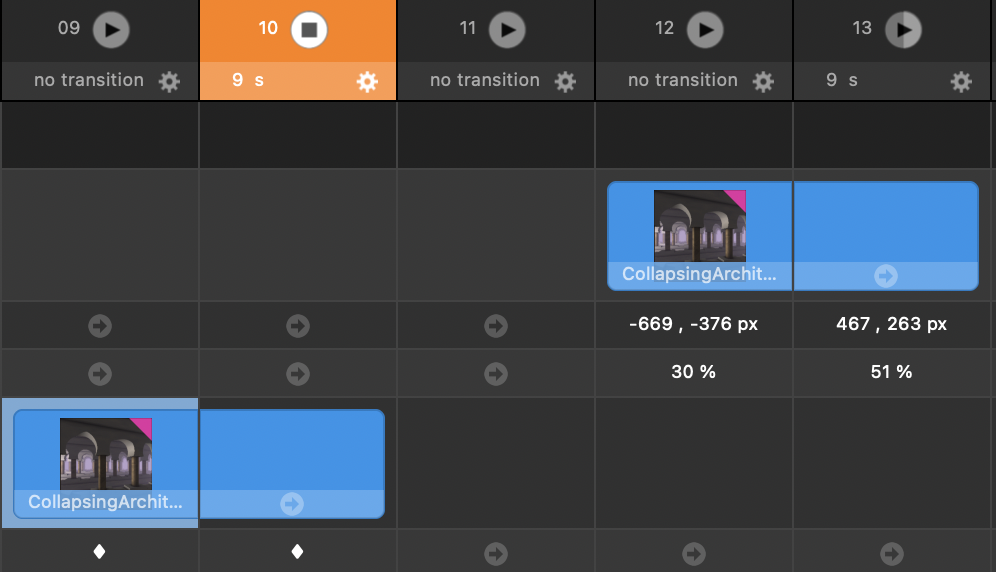Select the 51 % scale value
Viewport: 996px width, 572px height.
891,372
